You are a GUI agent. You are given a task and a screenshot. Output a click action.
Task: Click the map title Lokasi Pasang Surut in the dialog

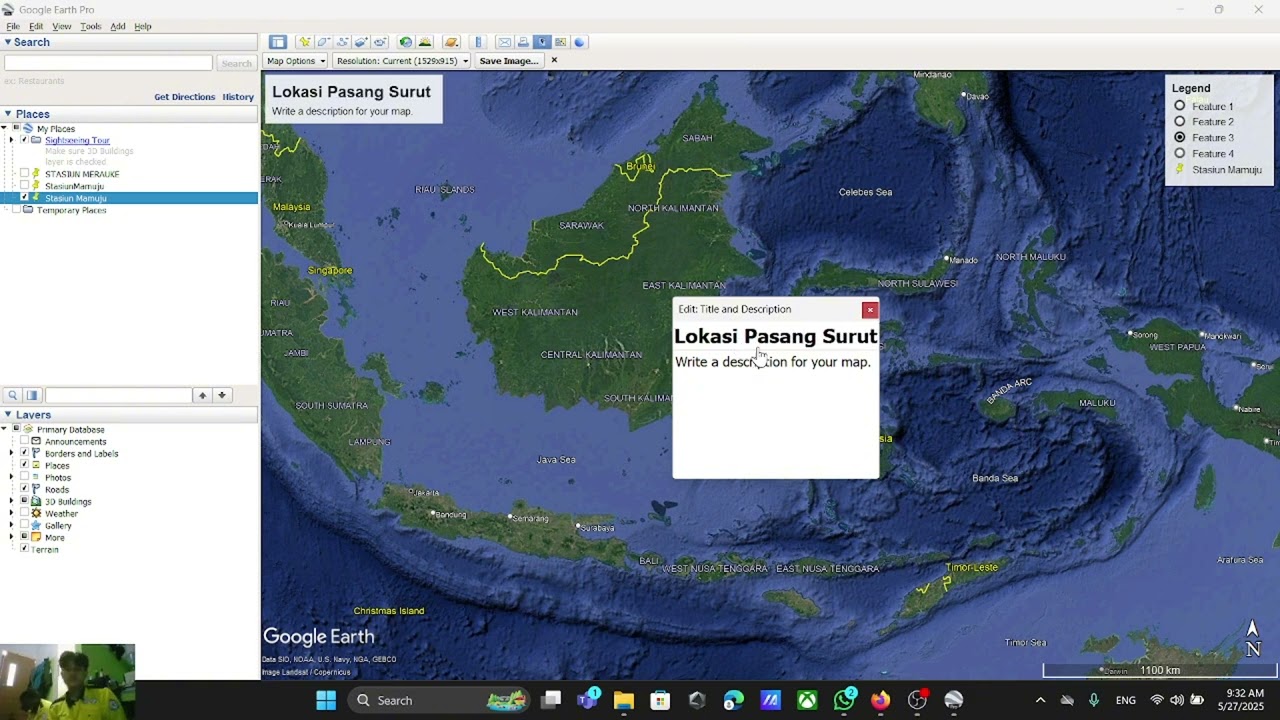coord(776,336)
